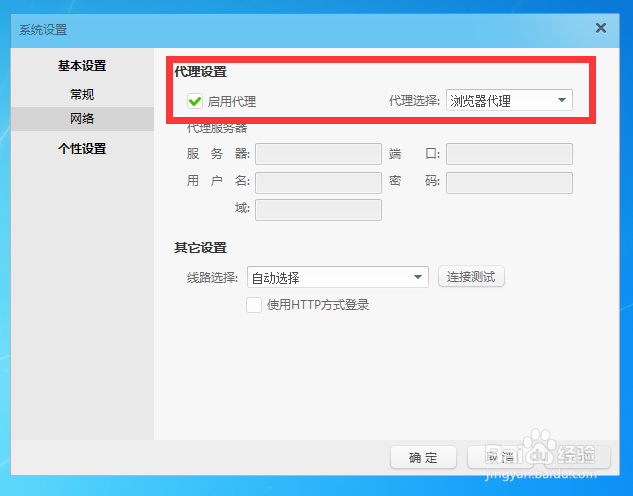The width and height of the screenshot is (633, 496).
Task: Confirm with the 确定 button
Action: 423,457
